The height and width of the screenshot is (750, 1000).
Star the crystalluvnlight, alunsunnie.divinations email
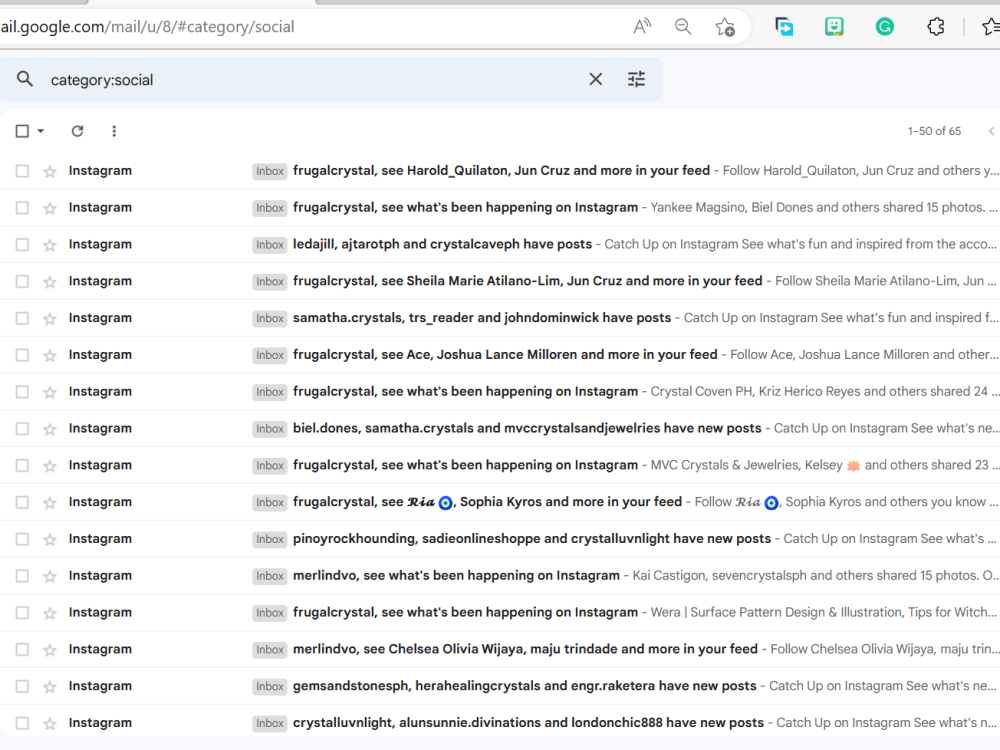tap(50, 723)
